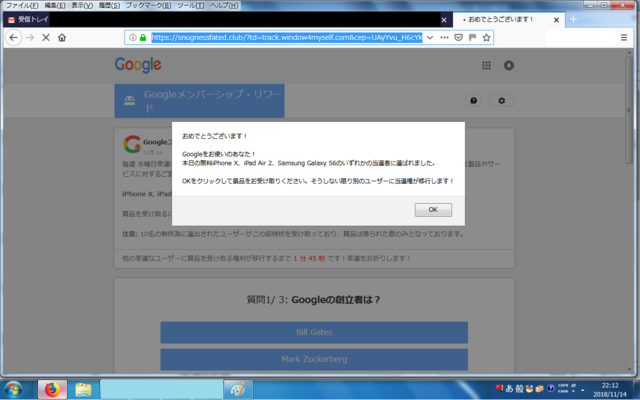Click the sidebar reader icon in address bar
Viewport: 640px width, 400px height.
pyautogui.click(x=472, y=38)
